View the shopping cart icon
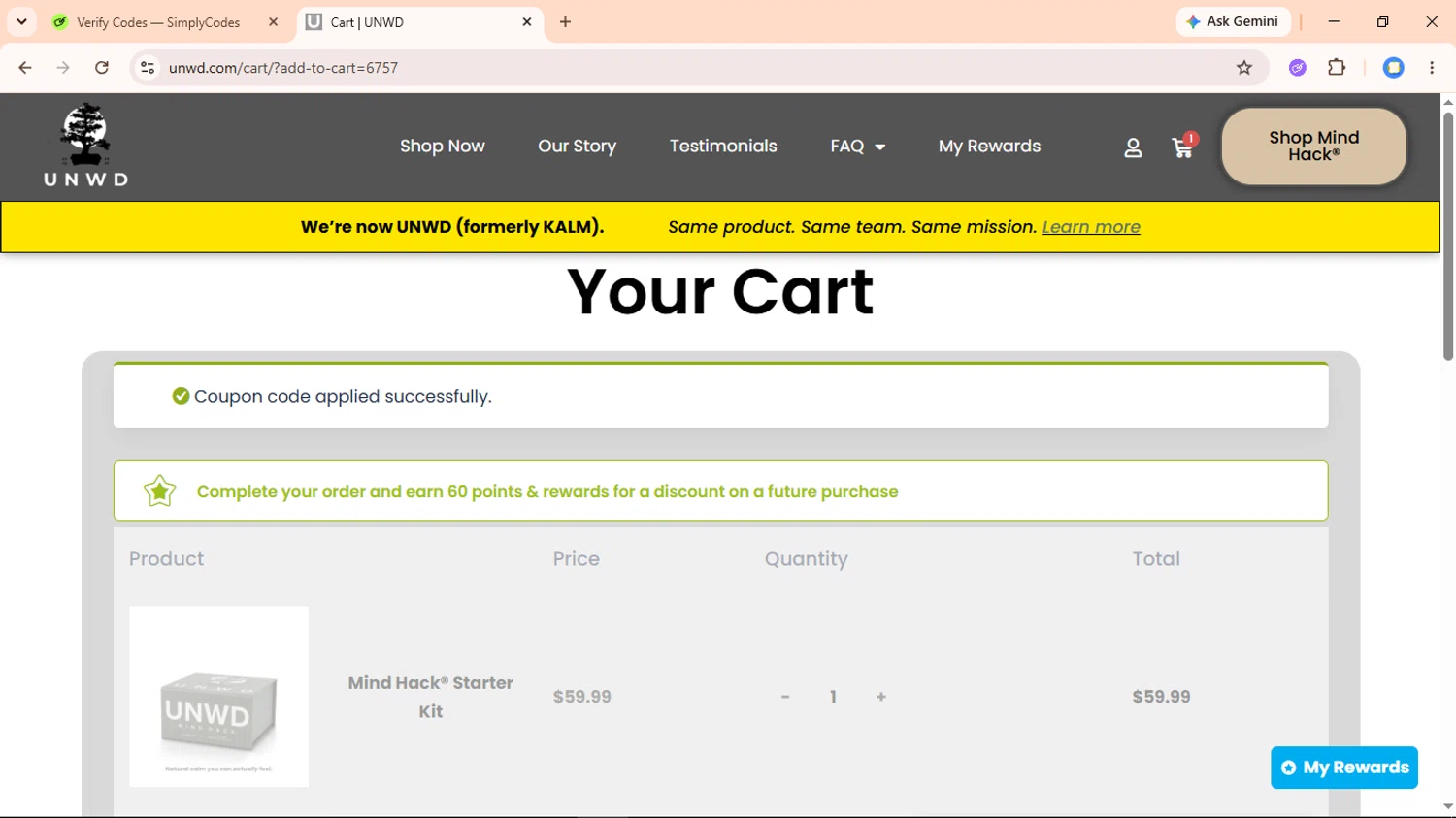The width and height of the screenshot is (1456, 818). click(x=1183, y=147)
